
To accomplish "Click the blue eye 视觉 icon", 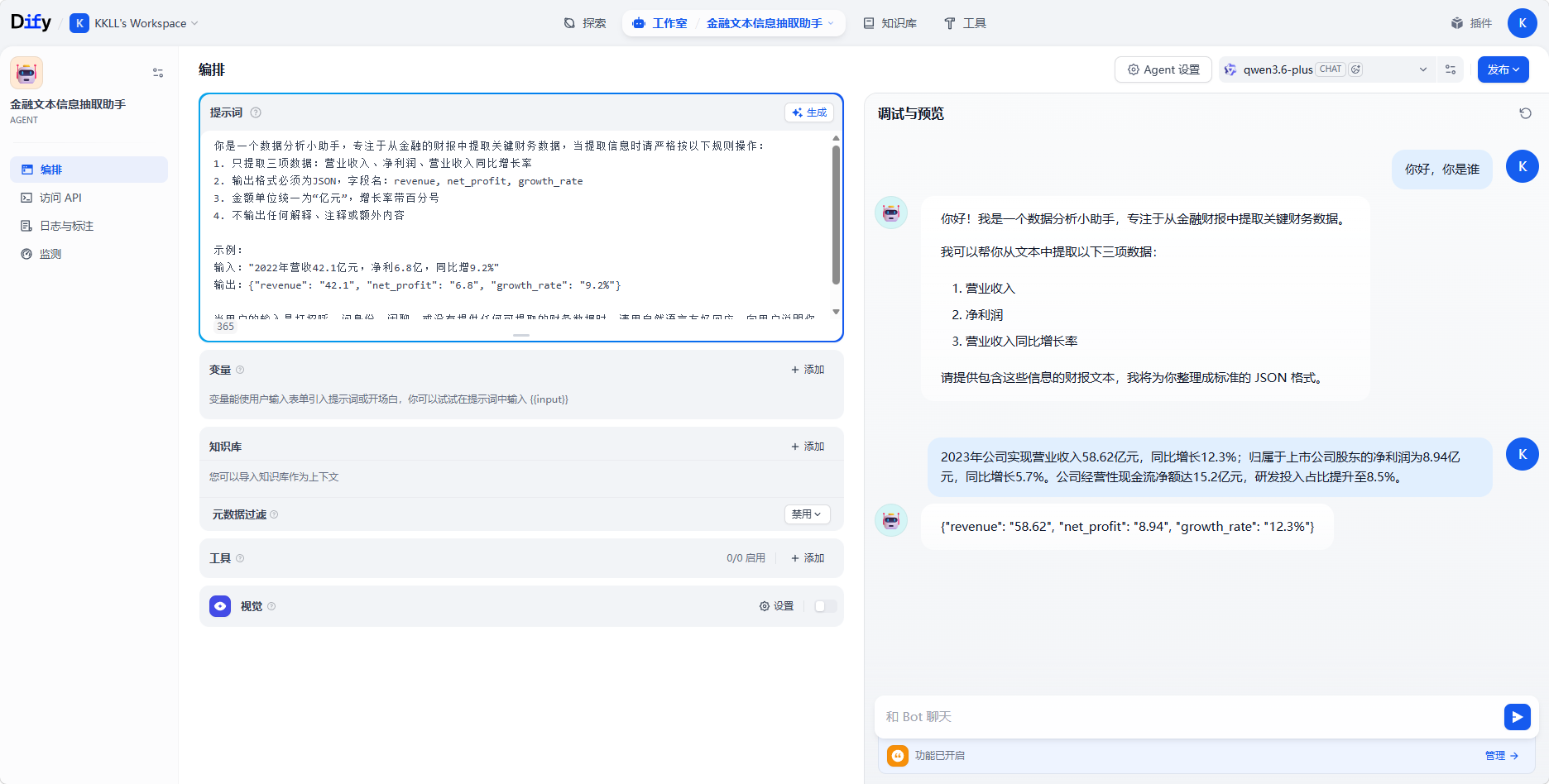I will [x=220, y=606].
